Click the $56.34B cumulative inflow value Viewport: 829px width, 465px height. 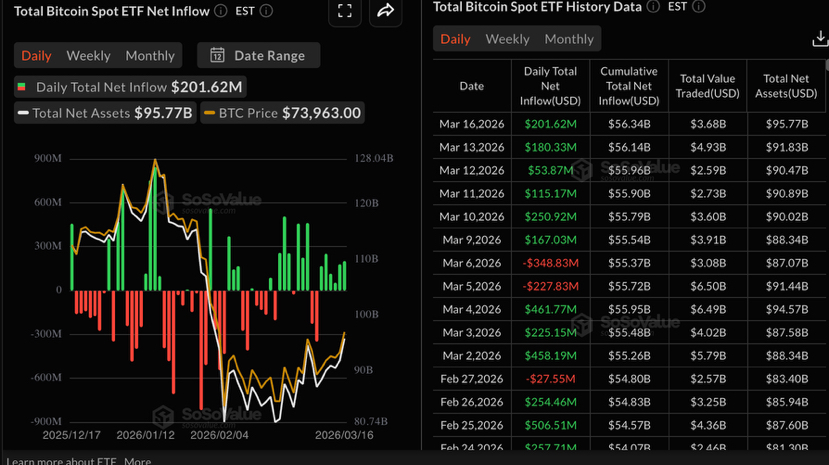click(x=629, y=124)
